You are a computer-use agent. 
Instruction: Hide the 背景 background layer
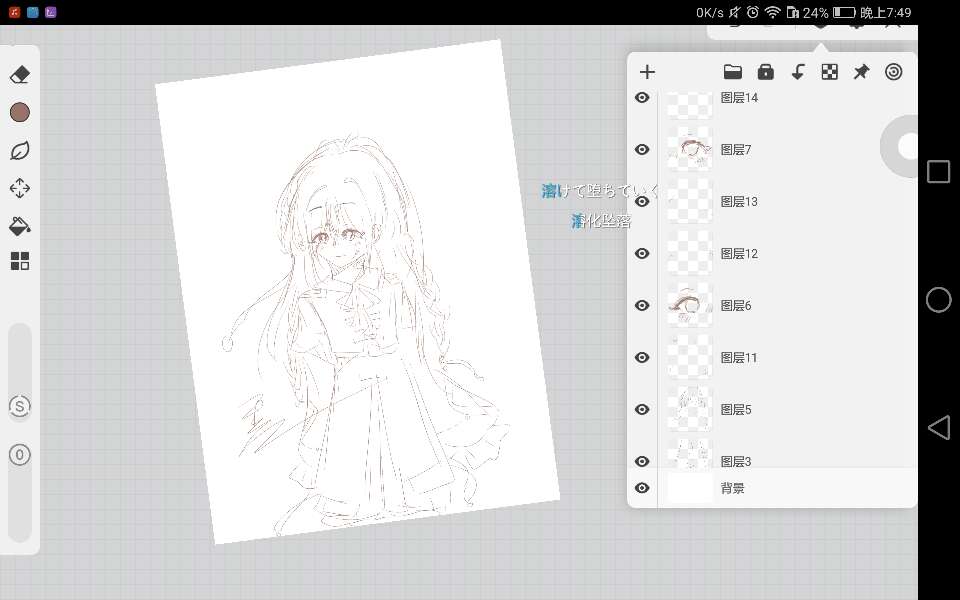(642, 488)
